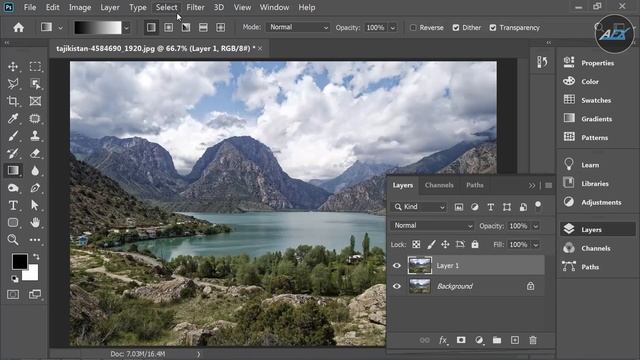Hide Layer 1 visibility eye
This screenshot has height=360, width=640.
click(x=397, y=266)
